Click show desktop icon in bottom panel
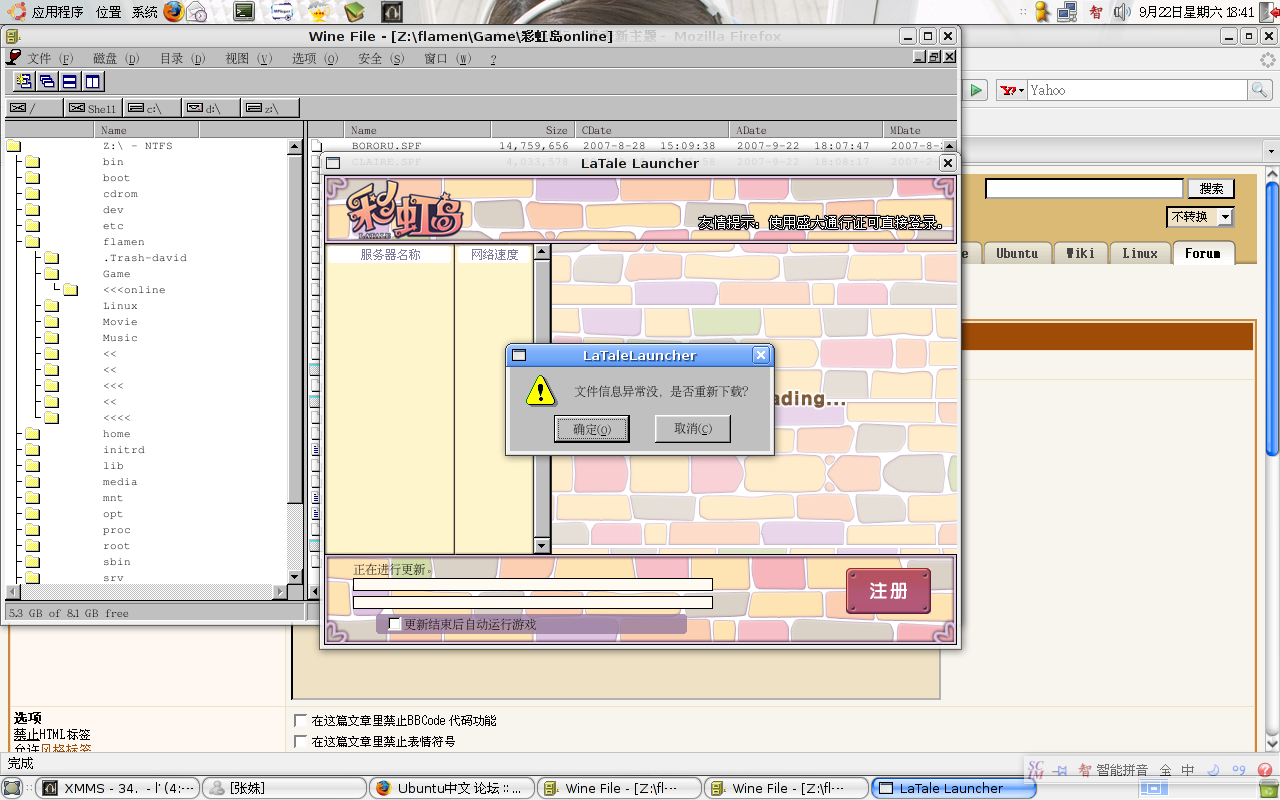The image size is (1280, 800). [12, 788]
